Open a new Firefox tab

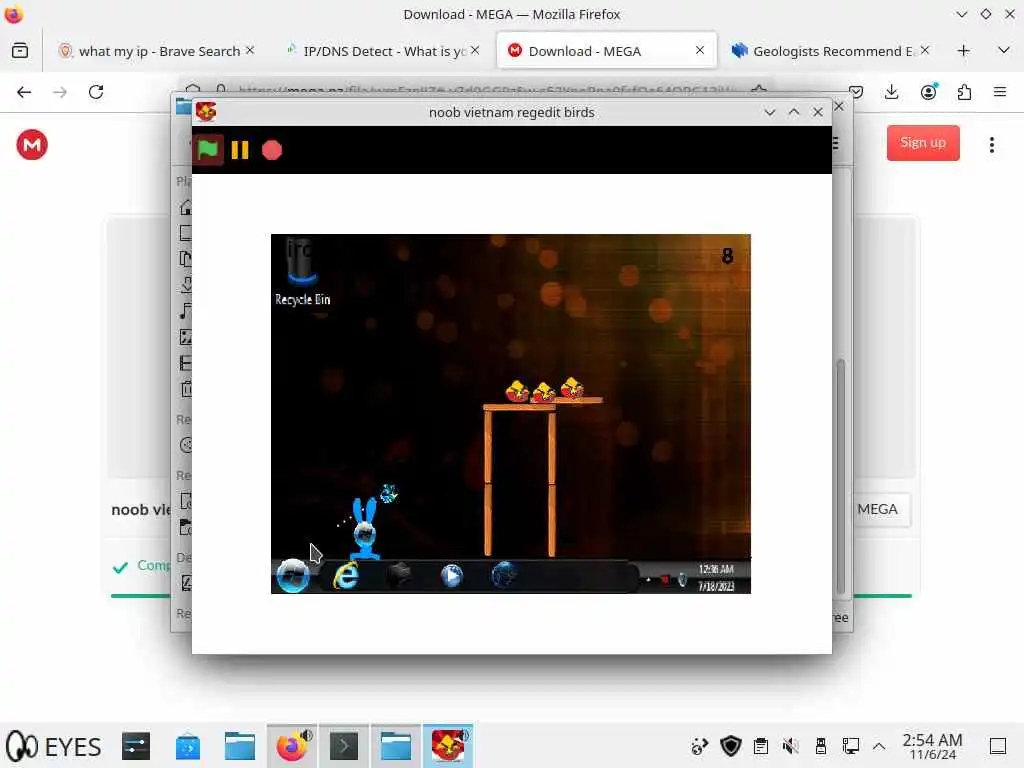pos(963,51)
